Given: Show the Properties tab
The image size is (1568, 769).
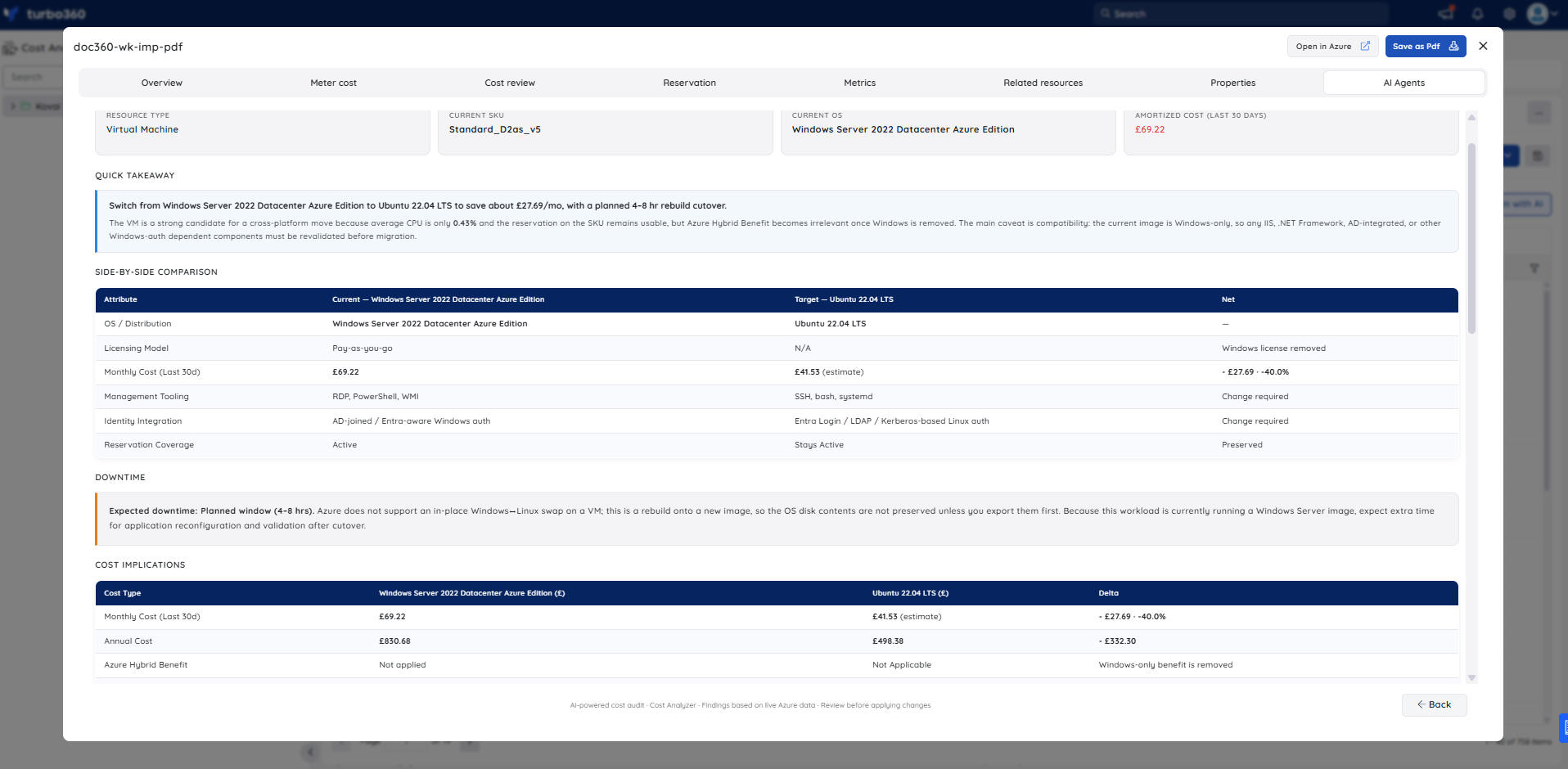Looking at the screenshot, I should click(x=1232, y=83).
